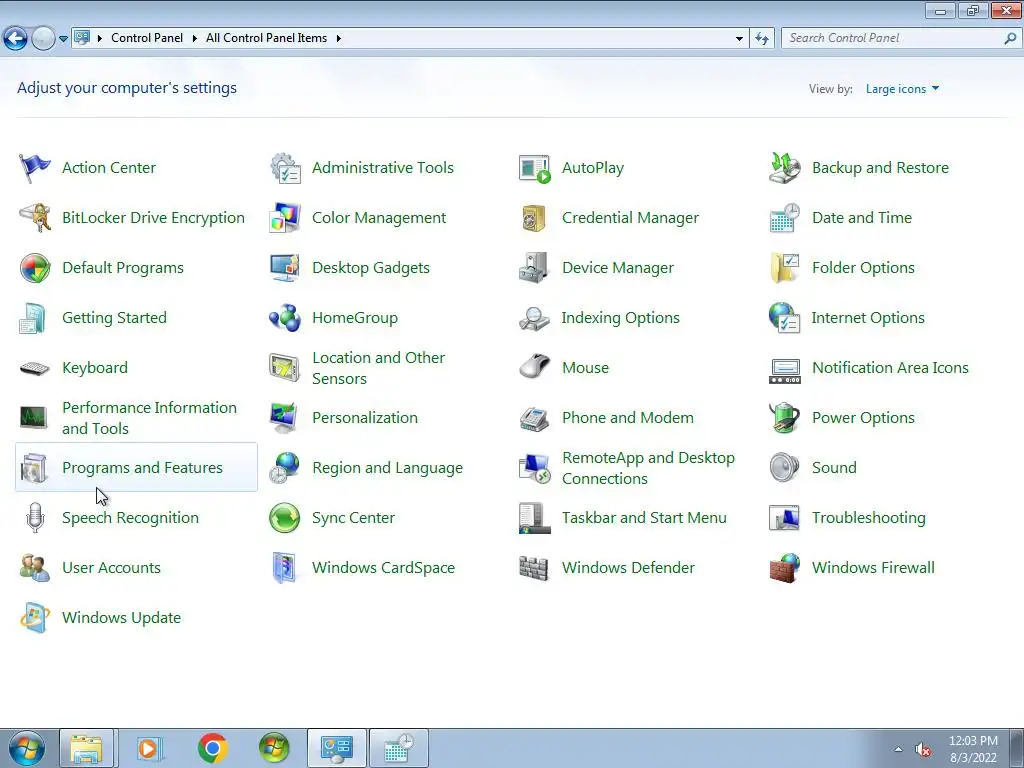This screenshot has height=768, width=1024.
Task: Expand the arrow after Control Panel breadcrumb
Action: point(194,39)
